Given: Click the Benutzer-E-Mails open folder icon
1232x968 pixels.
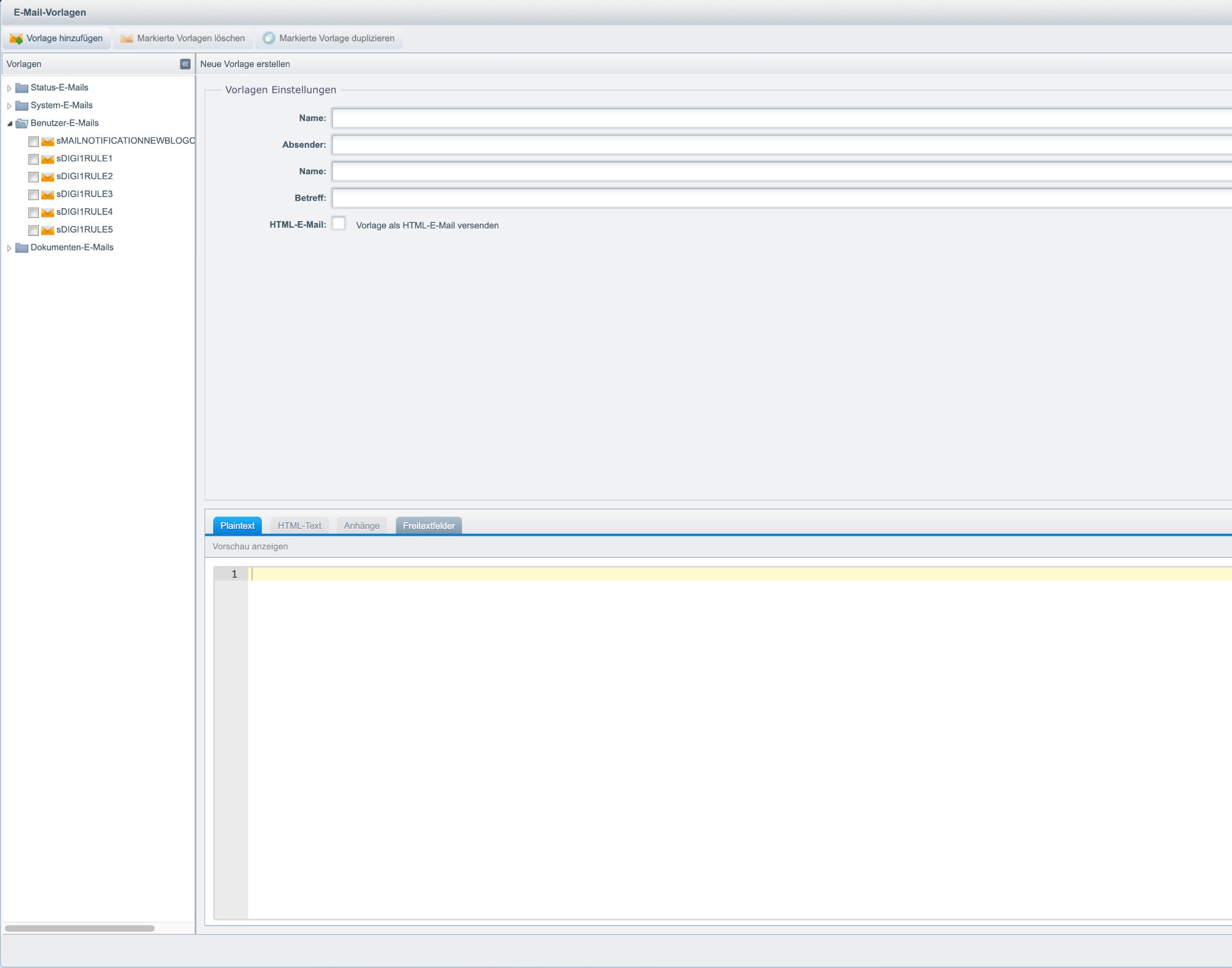Looking at the screenshot, I should pyautogui.click(x=22, y=123).
